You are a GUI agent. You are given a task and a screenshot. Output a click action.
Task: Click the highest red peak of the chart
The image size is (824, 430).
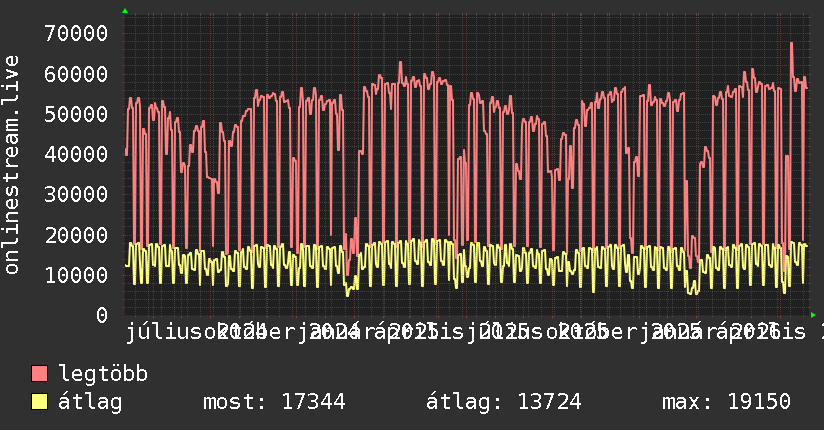coord(791,44)
